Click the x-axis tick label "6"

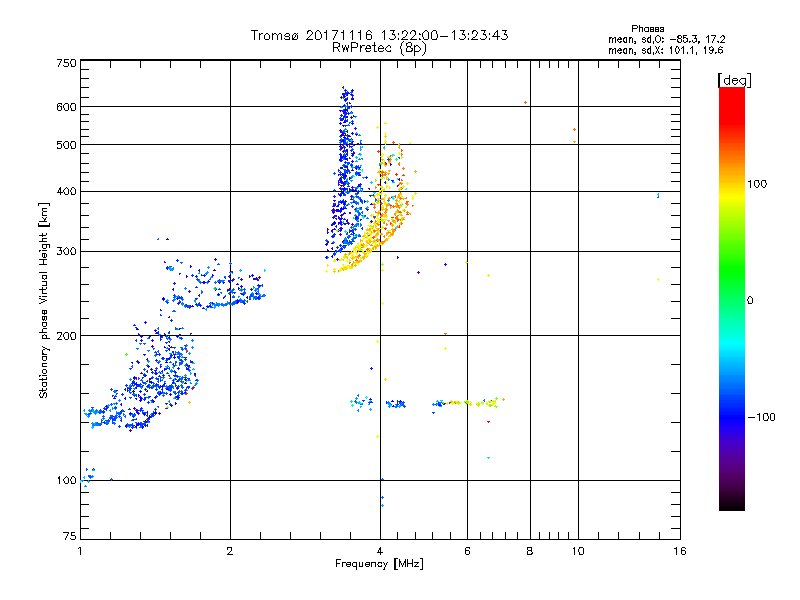tap(467, 551)
